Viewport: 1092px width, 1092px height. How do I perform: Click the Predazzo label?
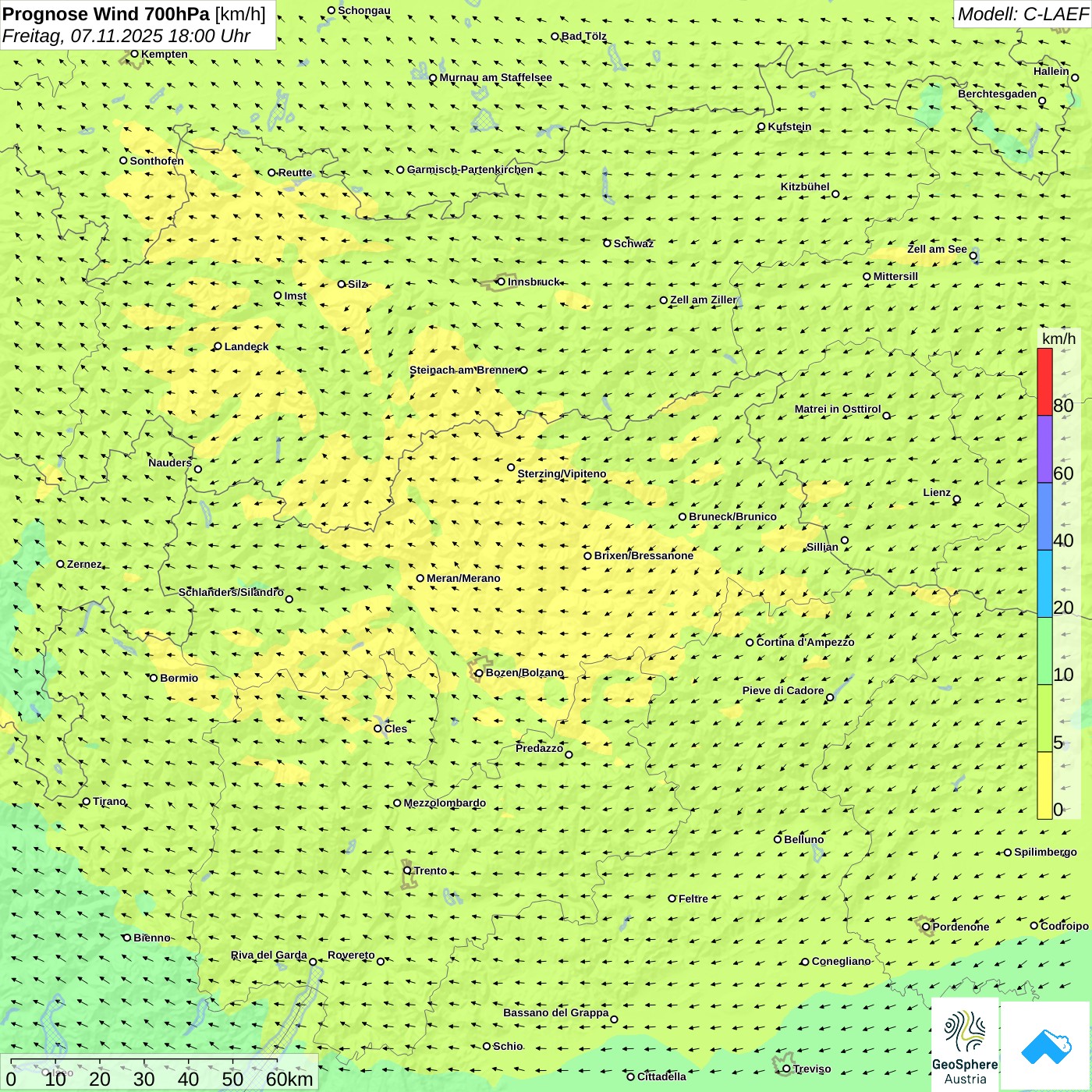pos(539,748)
